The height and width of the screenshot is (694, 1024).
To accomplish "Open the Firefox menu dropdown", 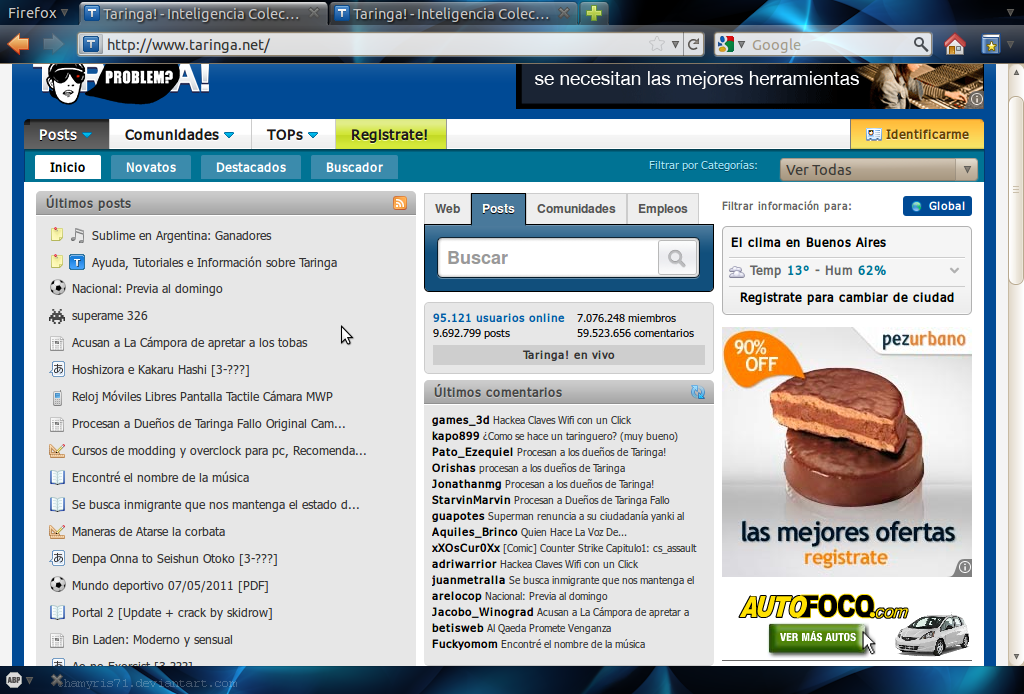I will click(38, 12).
